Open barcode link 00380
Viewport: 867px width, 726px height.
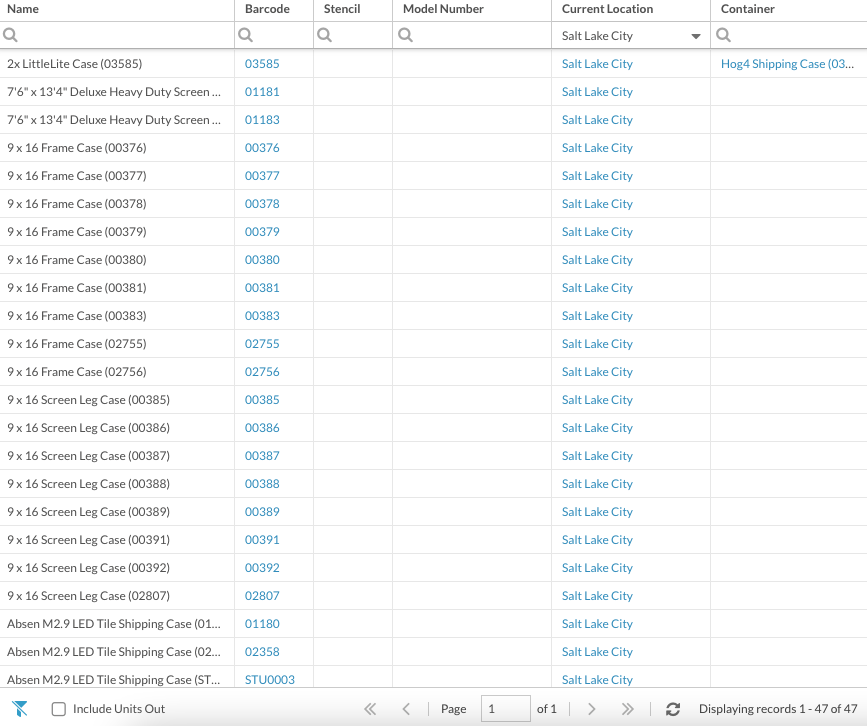pyautogui.click(x=262, y=260)
